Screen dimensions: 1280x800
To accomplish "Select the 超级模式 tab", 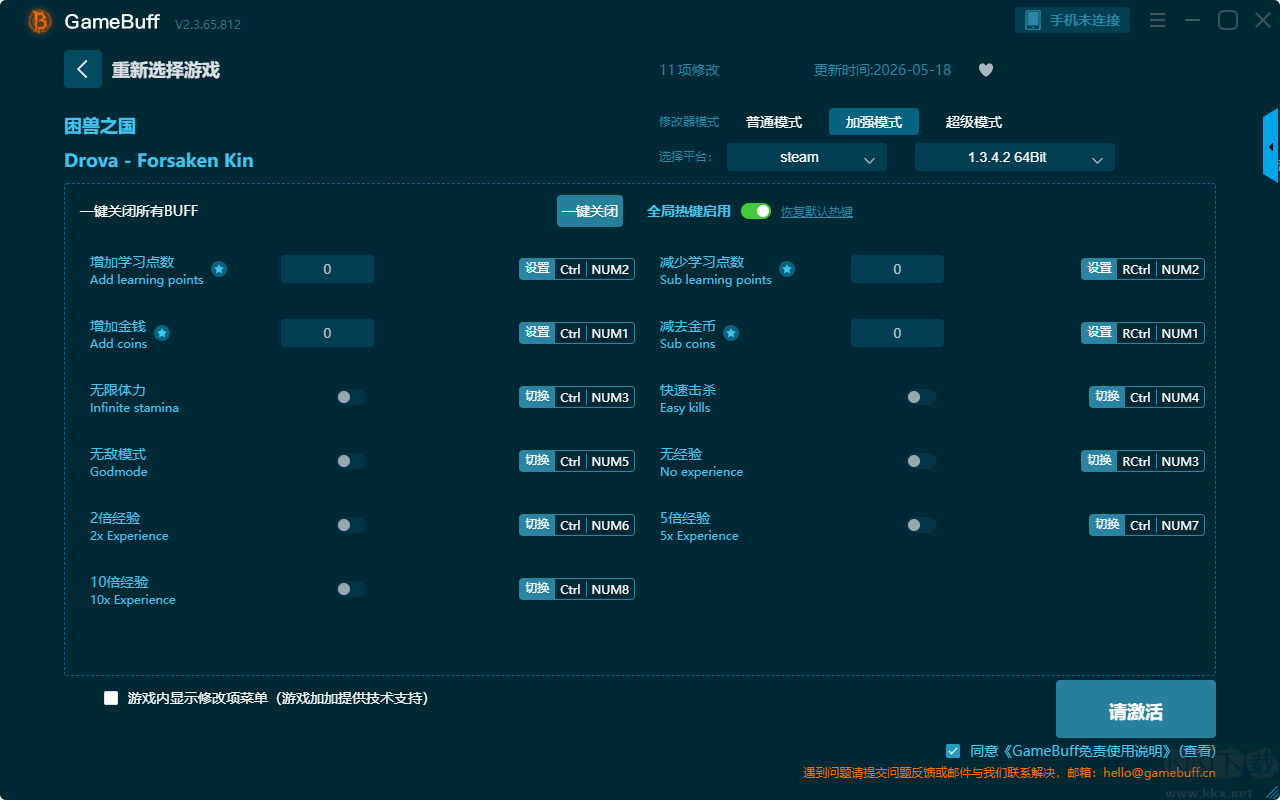I will click(x=974, y=122).
